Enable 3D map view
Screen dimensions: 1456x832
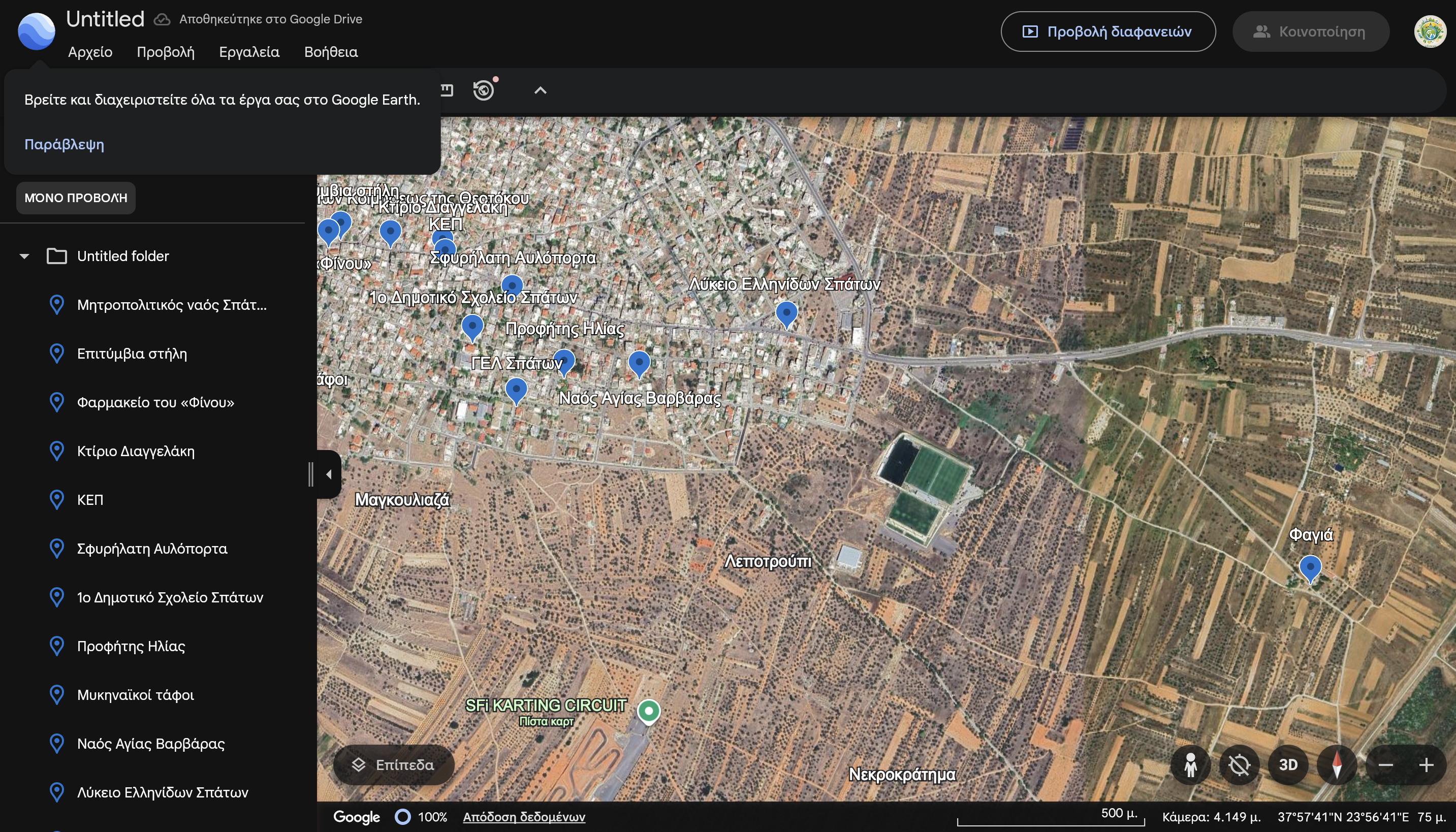click(1288, 765)
